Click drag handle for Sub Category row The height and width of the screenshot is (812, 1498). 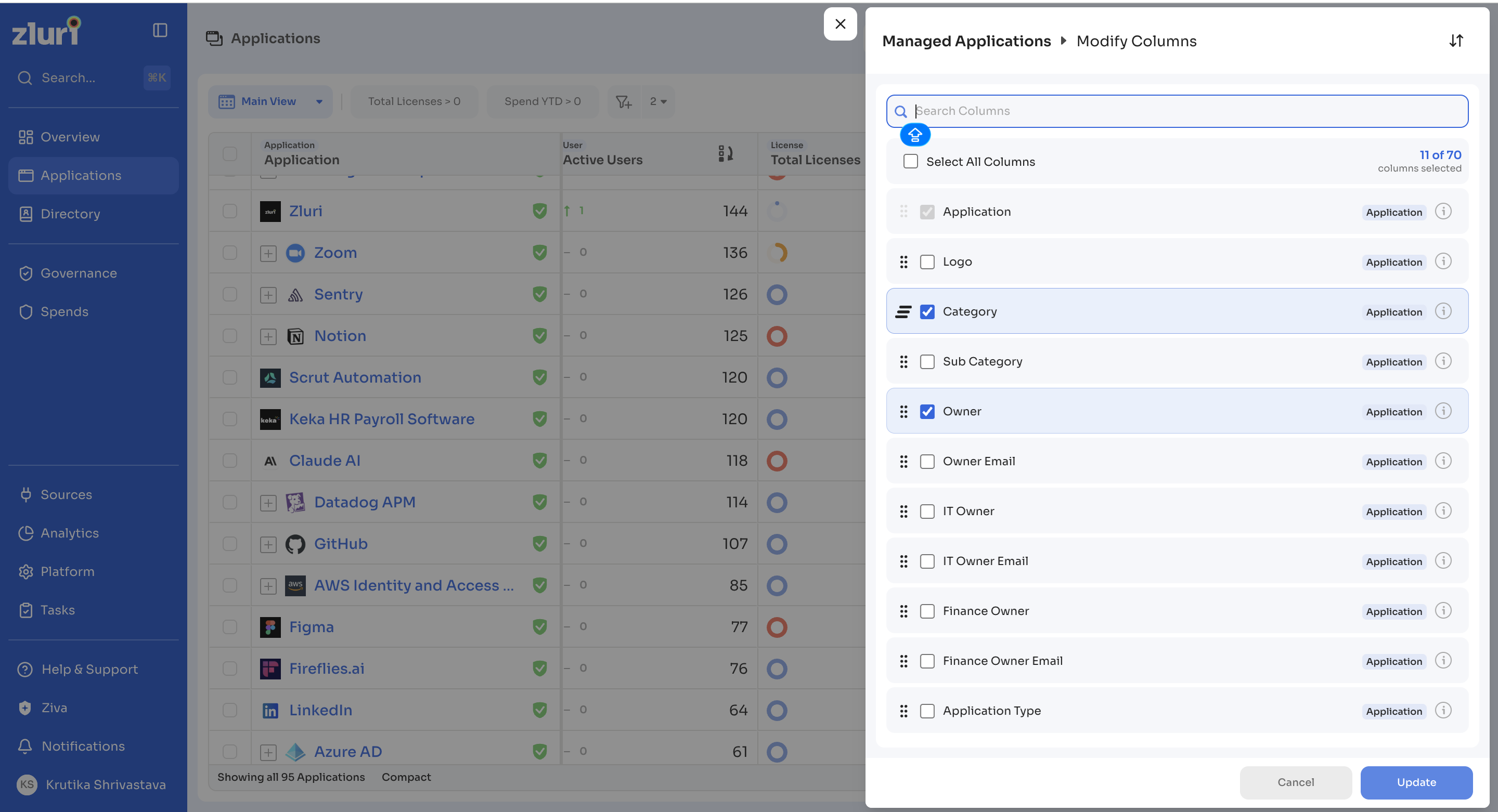tap(903, 361)
